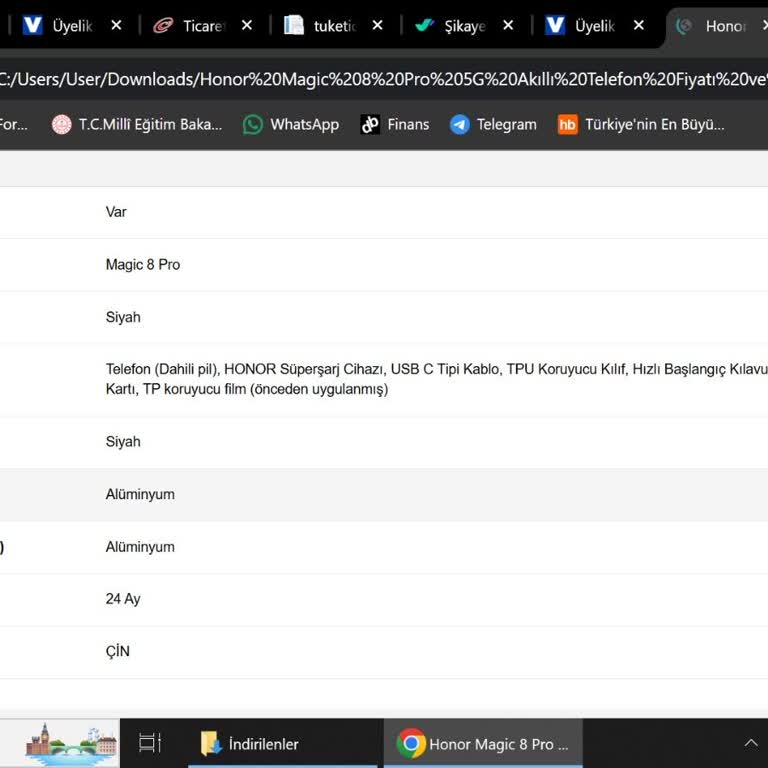
Task: Open the Telegram bookmark
Action: pyautogui.click(x=493, y=124)
